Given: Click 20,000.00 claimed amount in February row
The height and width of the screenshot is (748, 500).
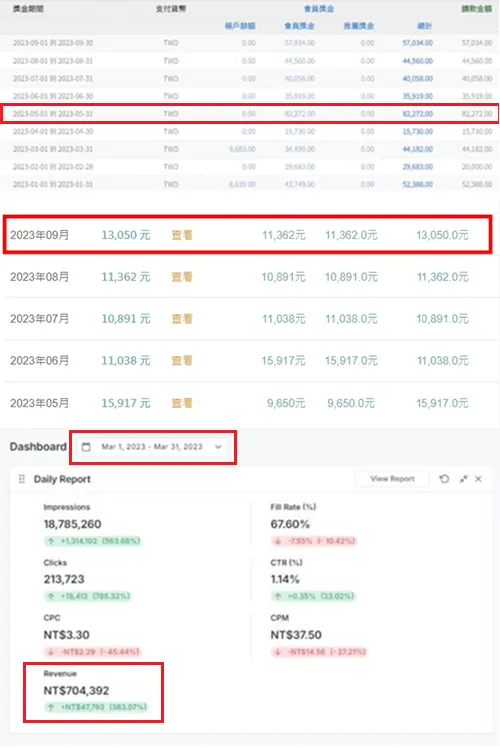Looking at the screenshot, I should pyautogui.click(x=477, y=166).
